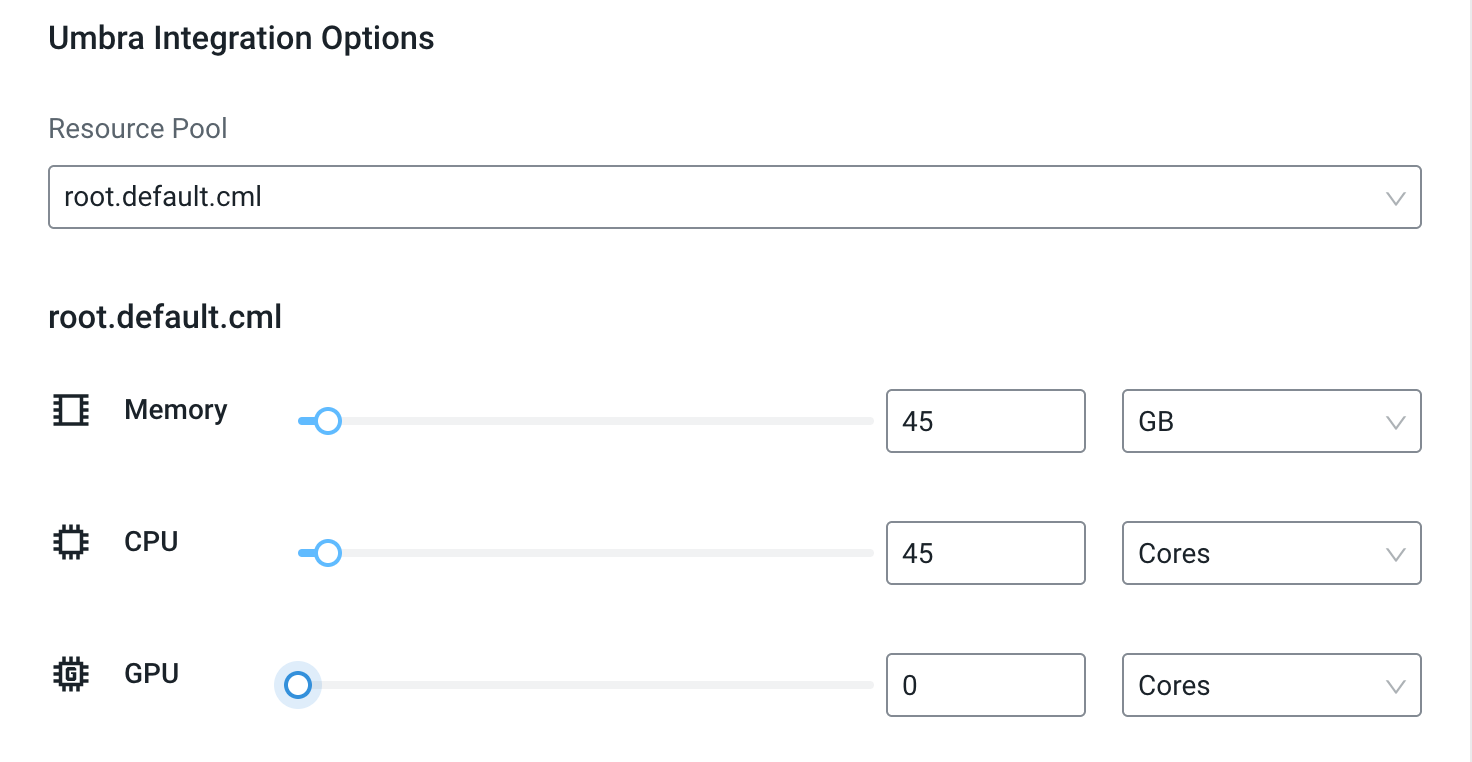
Task: Click the CPU processor icon
Action: coord(71,542)
